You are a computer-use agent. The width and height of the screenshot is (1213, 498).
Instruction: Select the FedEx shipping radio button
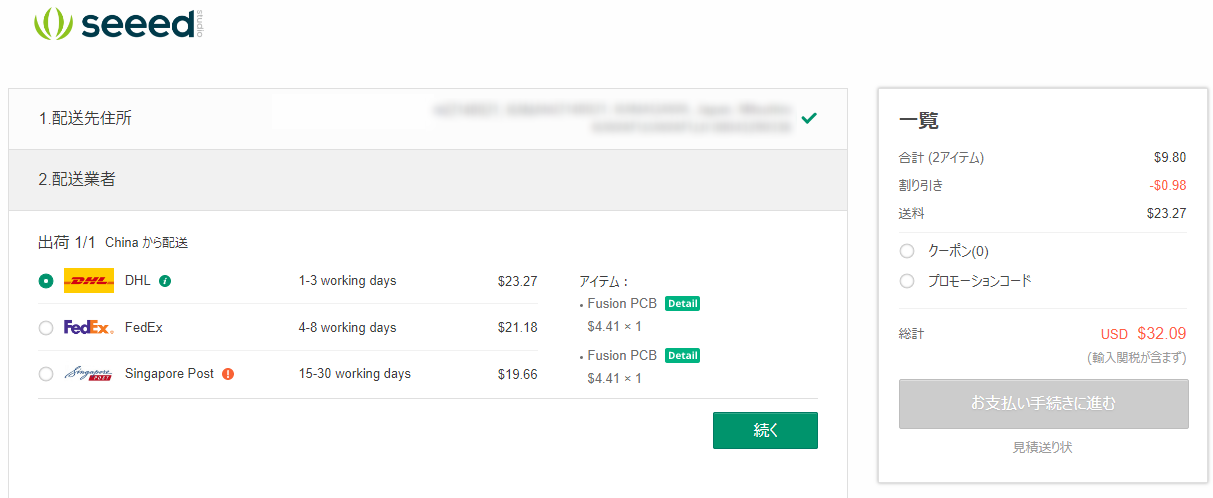[x=46, y=328]
